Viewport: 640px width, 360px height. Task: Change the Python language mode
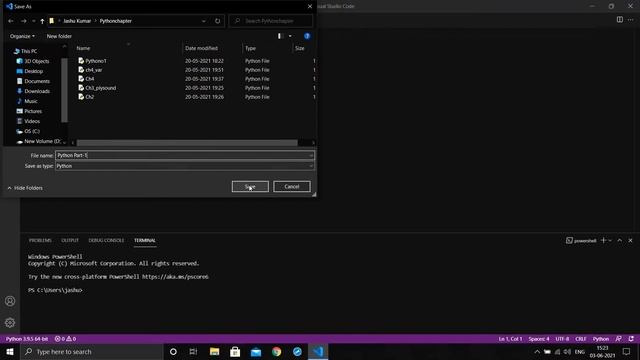click(x=601, y=339)
